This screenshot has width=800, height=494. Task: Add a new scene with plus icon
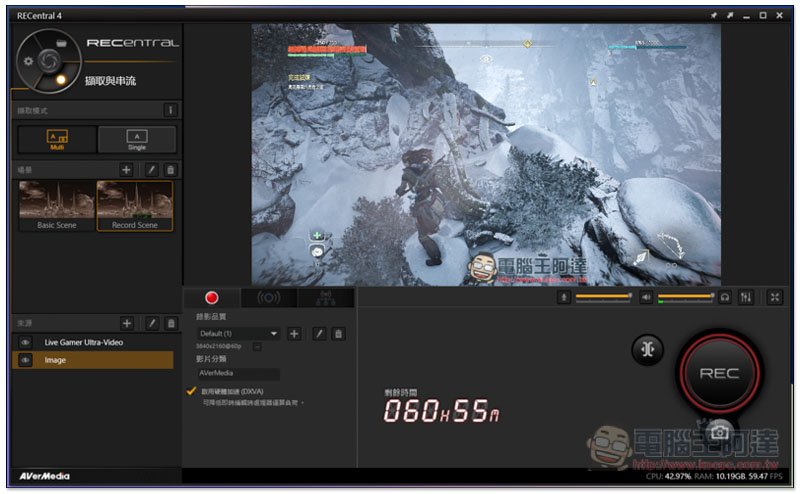[x=126, y=169]
